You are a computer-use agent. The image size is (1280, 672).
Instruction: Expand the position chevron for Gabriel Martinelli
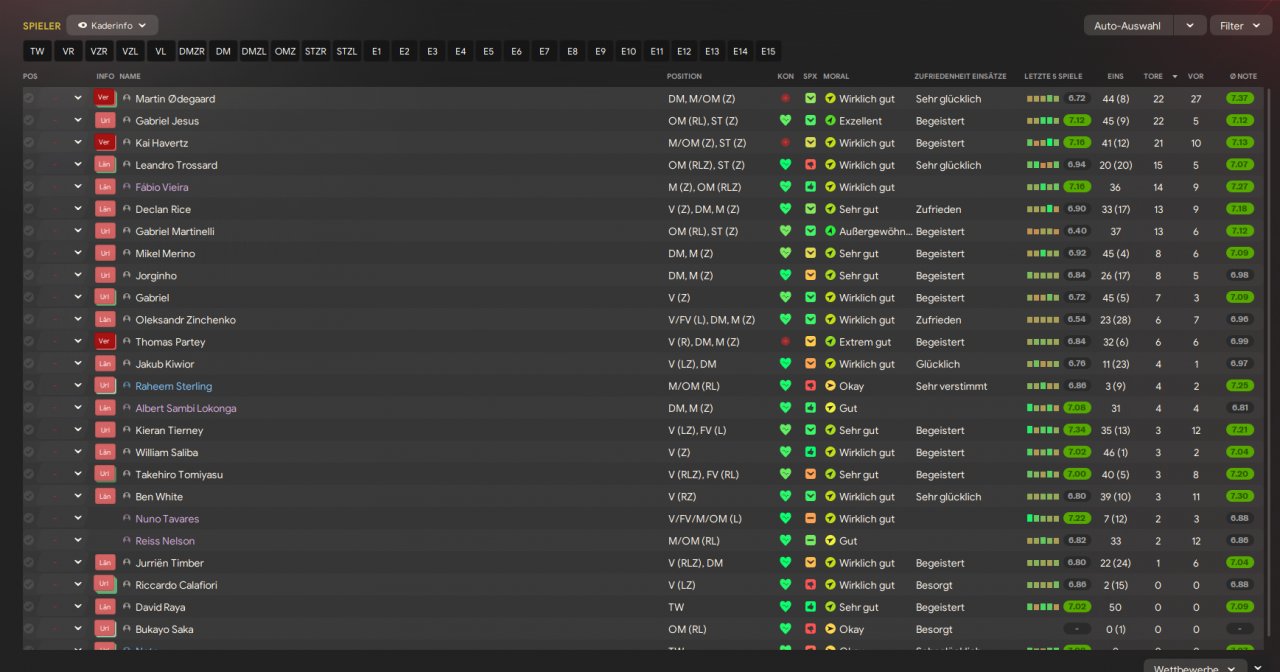(x=78, y=231)
